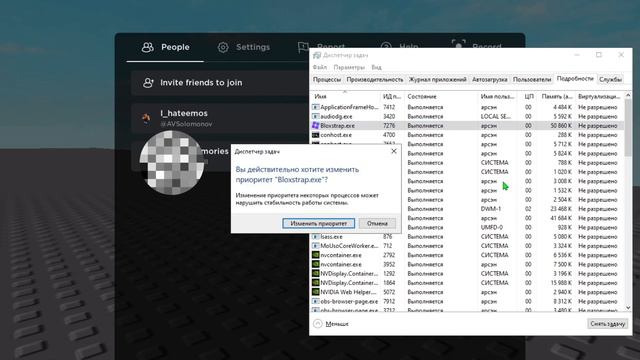The height and width of the screenshot is (360, 640).
Task: Sort by Имя column header
Action: [x=345, y=96]
